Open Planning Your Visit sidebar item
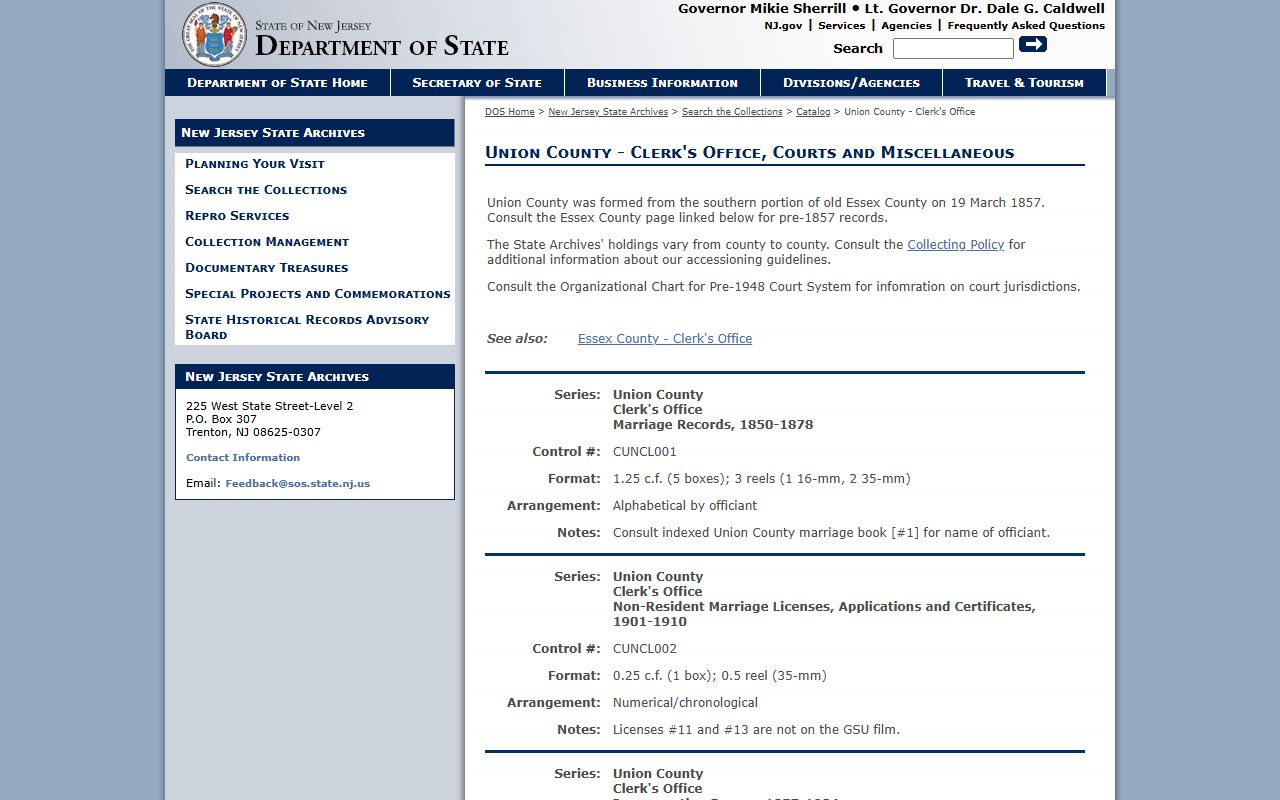This screenshot has height=800, width=1280. tap(255, 164)
